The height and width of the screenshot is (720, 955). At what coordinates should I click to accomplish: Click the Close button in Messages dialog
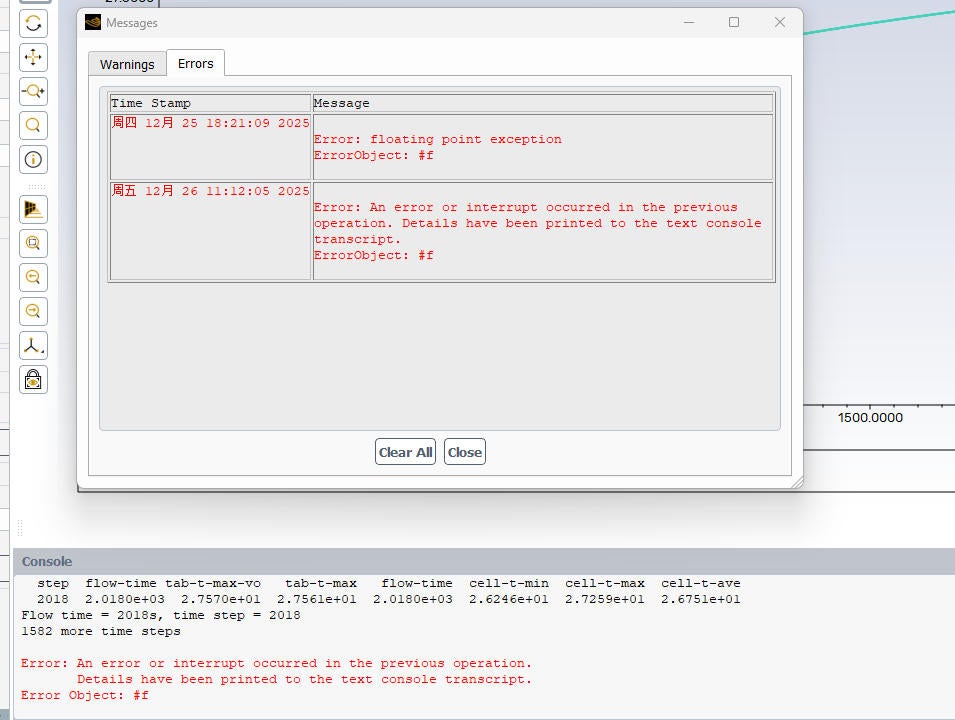465,452
